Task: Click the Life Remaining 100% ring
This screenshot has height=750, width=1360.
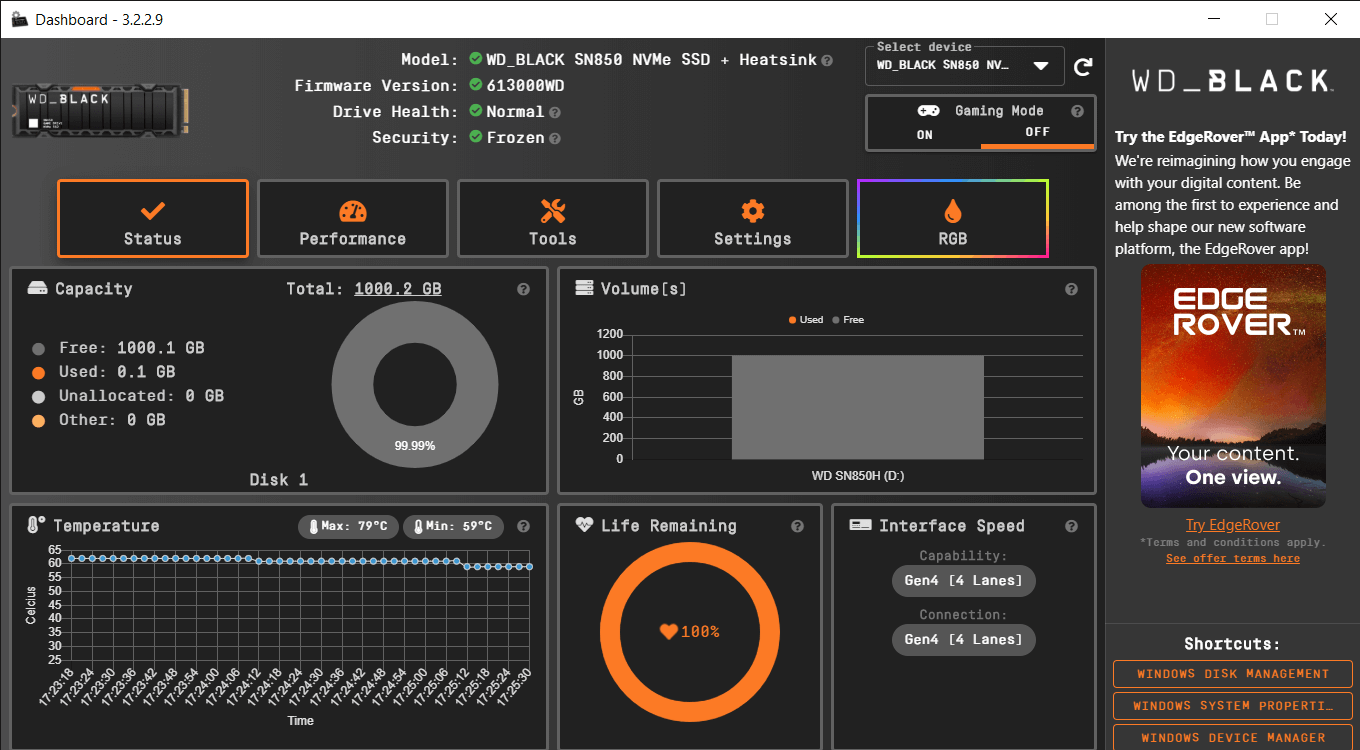Action: [x=690, y=632]
